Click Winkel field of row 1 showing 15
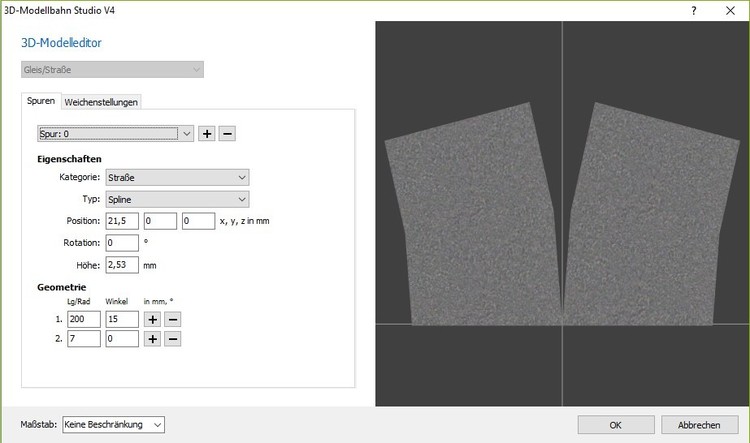 pyautogui.click(x=122, y=319)
